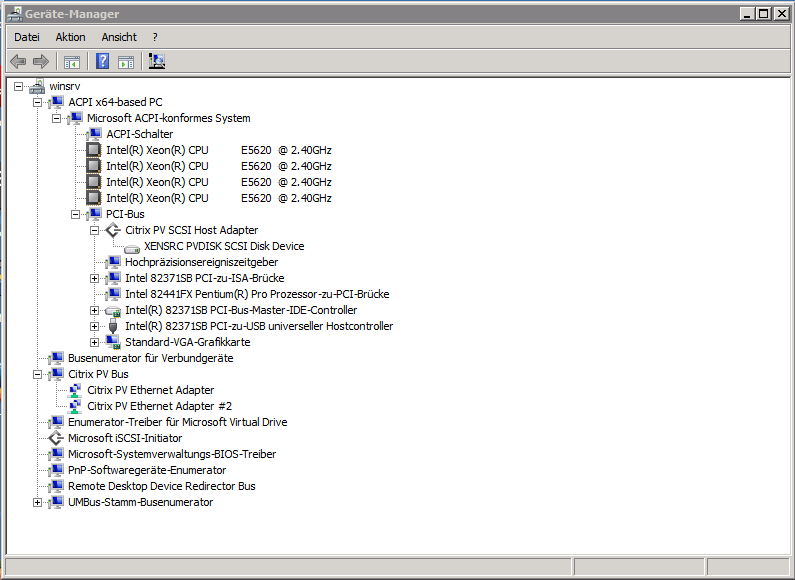
Task: Click the Hochpräzisionsereigniszeitgeber device icon
Action: 113,262
